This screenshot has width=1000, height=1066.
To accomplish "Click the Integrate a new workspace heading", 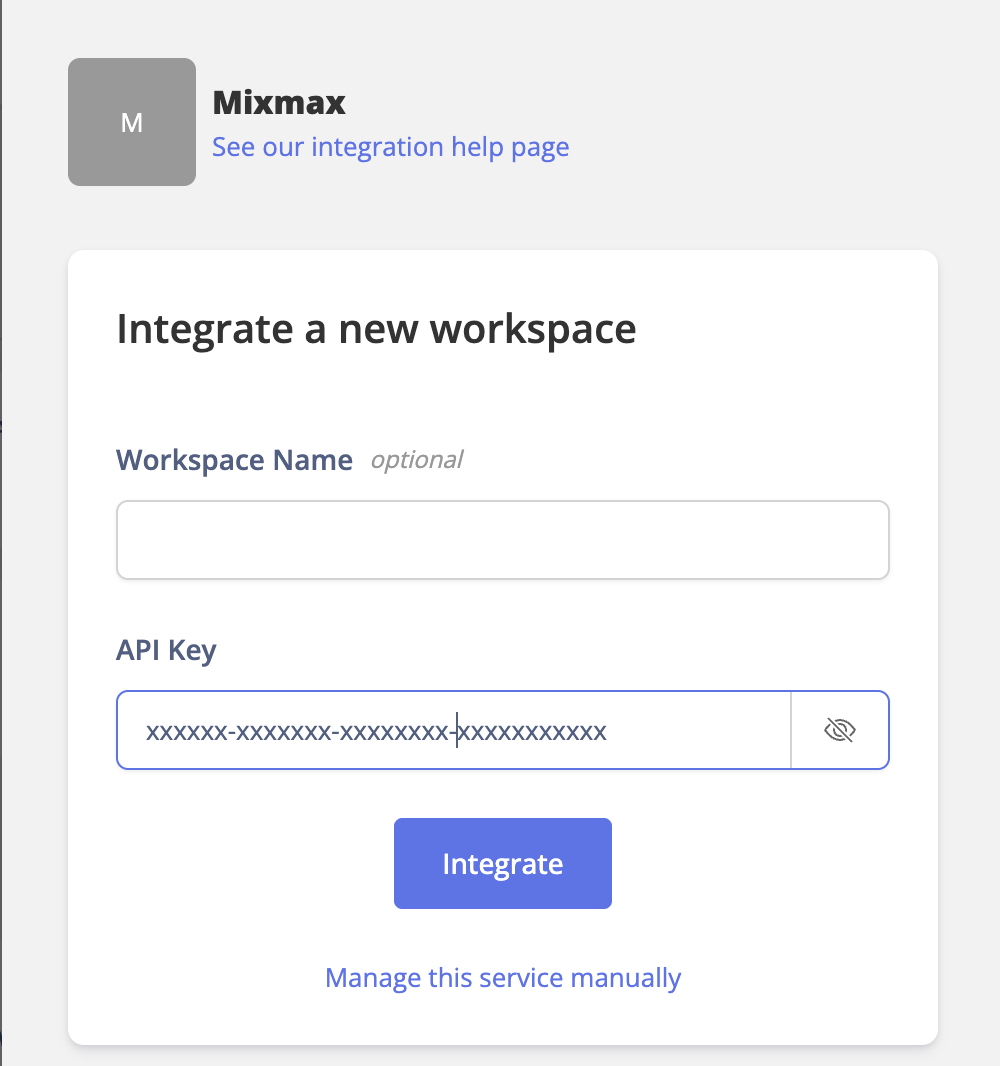I will 376,330.
